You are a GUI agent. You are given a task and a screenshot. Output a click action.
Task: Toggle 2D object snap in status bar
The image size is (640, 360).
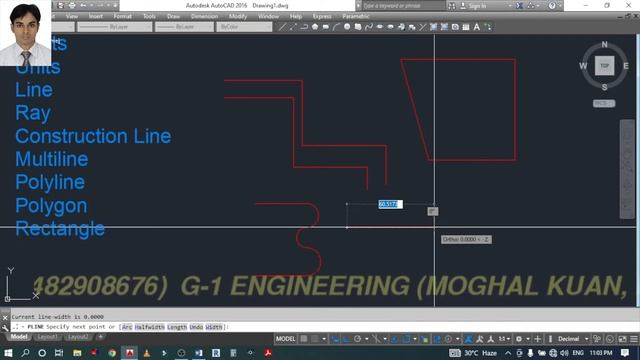[x=405, y=339]
